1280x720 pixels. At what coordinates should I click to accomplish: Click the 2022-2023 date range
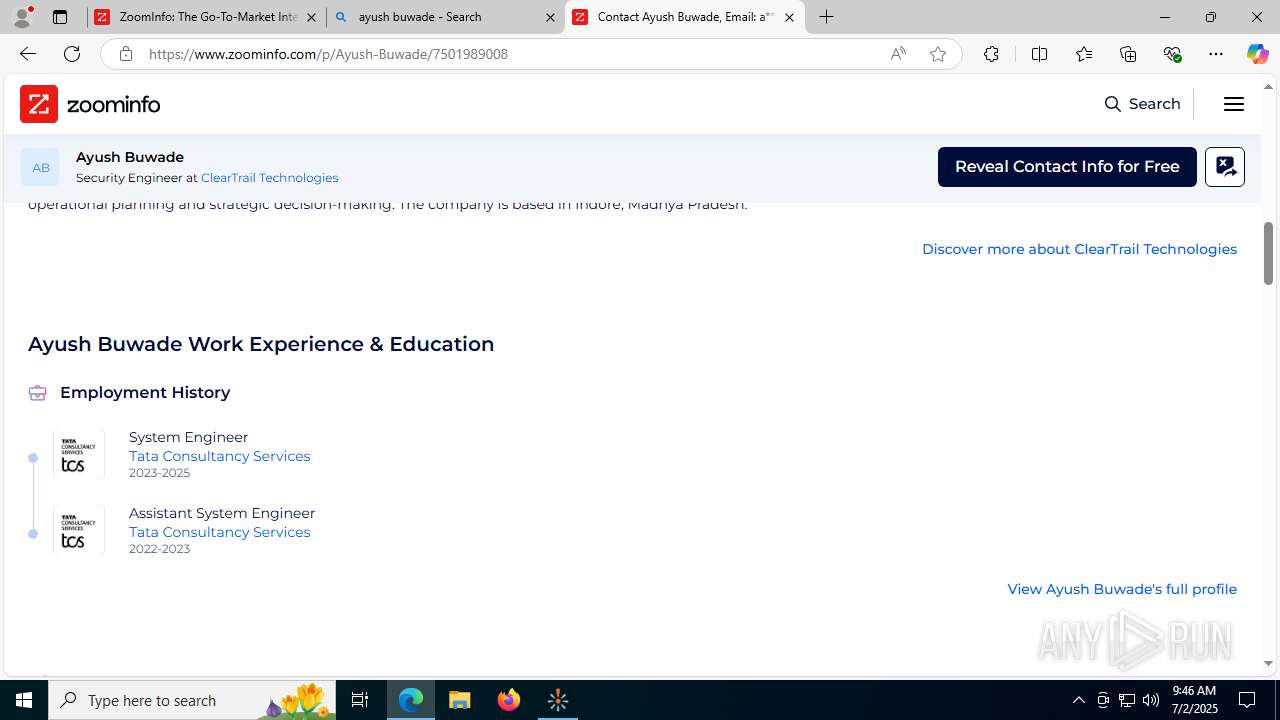pos(159,549)
